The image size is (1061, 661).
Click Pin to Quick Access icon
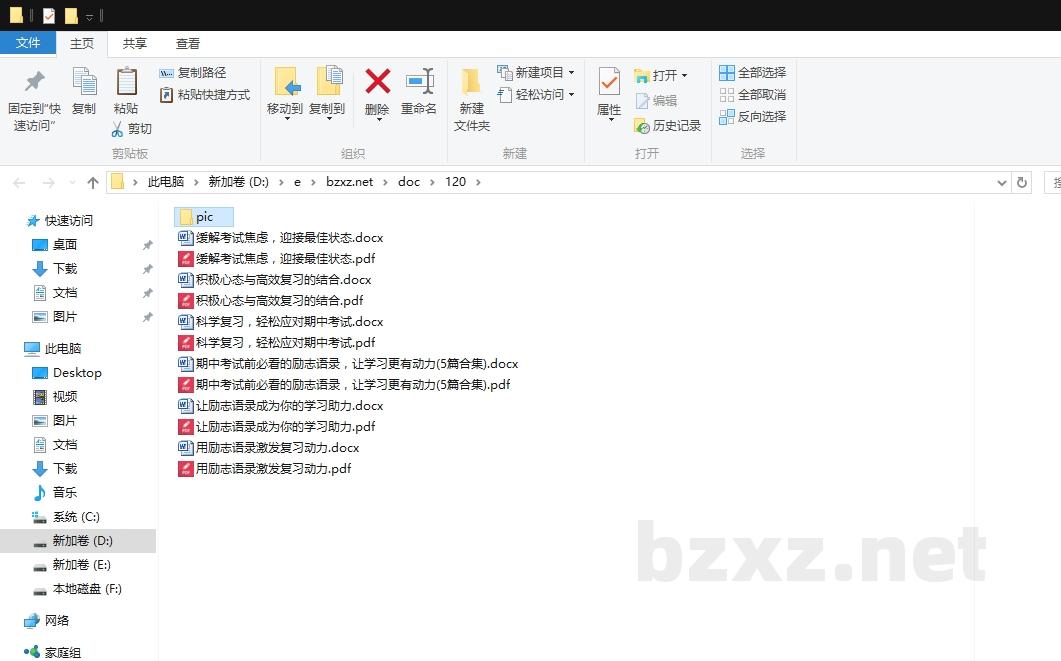[x=34, y=82]
